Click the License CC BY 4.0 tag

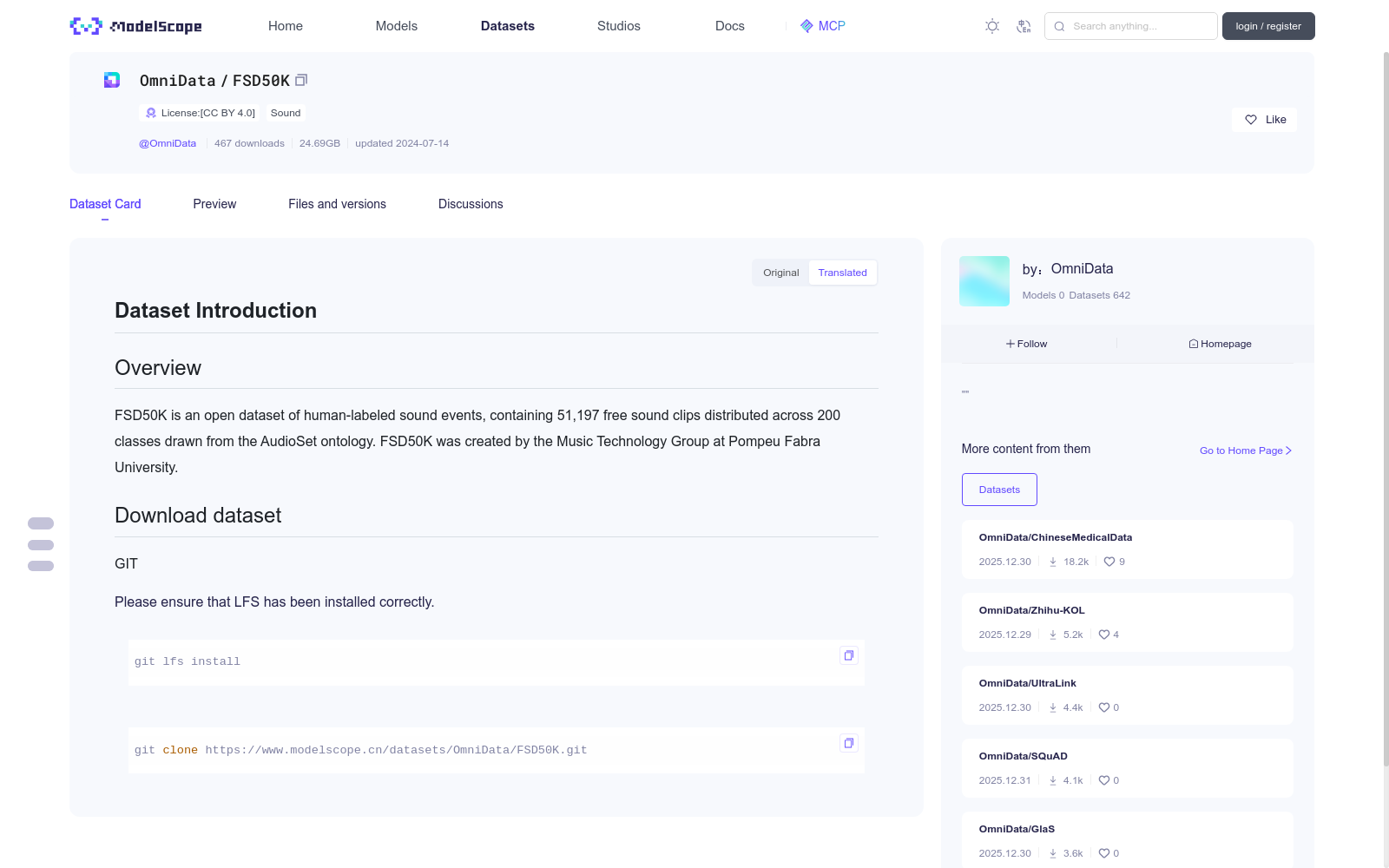[x=200, y=113]
